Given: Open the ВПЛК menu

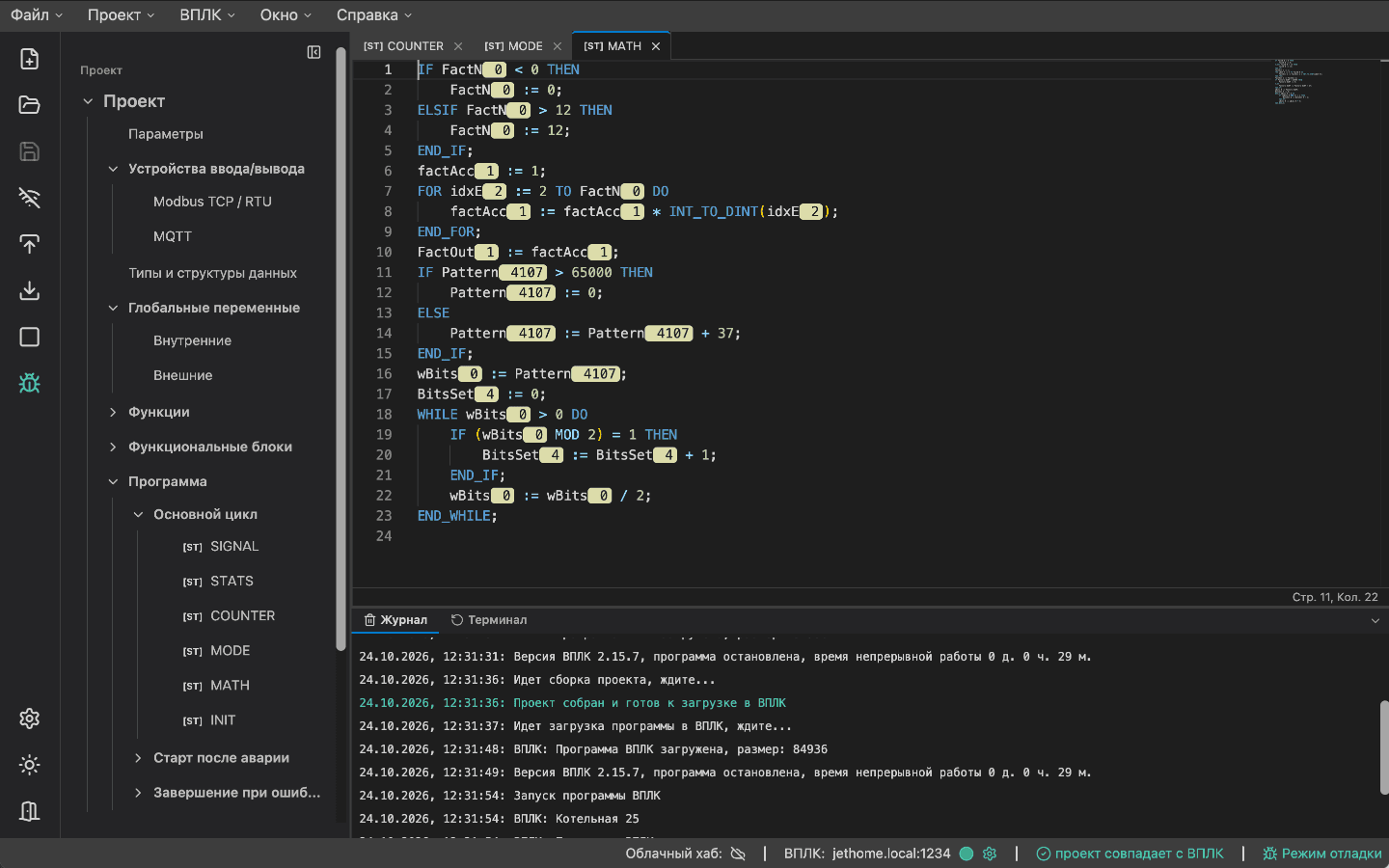Looking at the screenshot, I should [207, 15].
